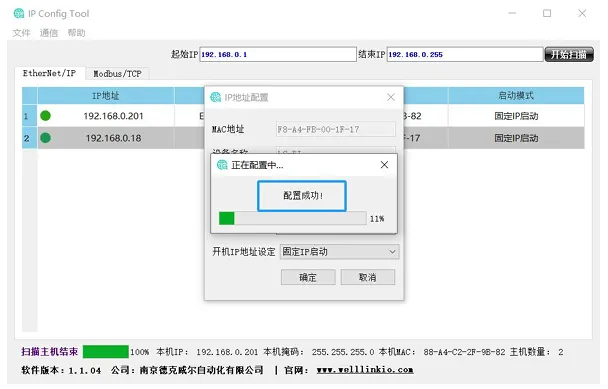Image resolution: width=608 pixels, height=389 pixels.
Task: Close the IP地址配置 dialog
Action: (391, 97)
